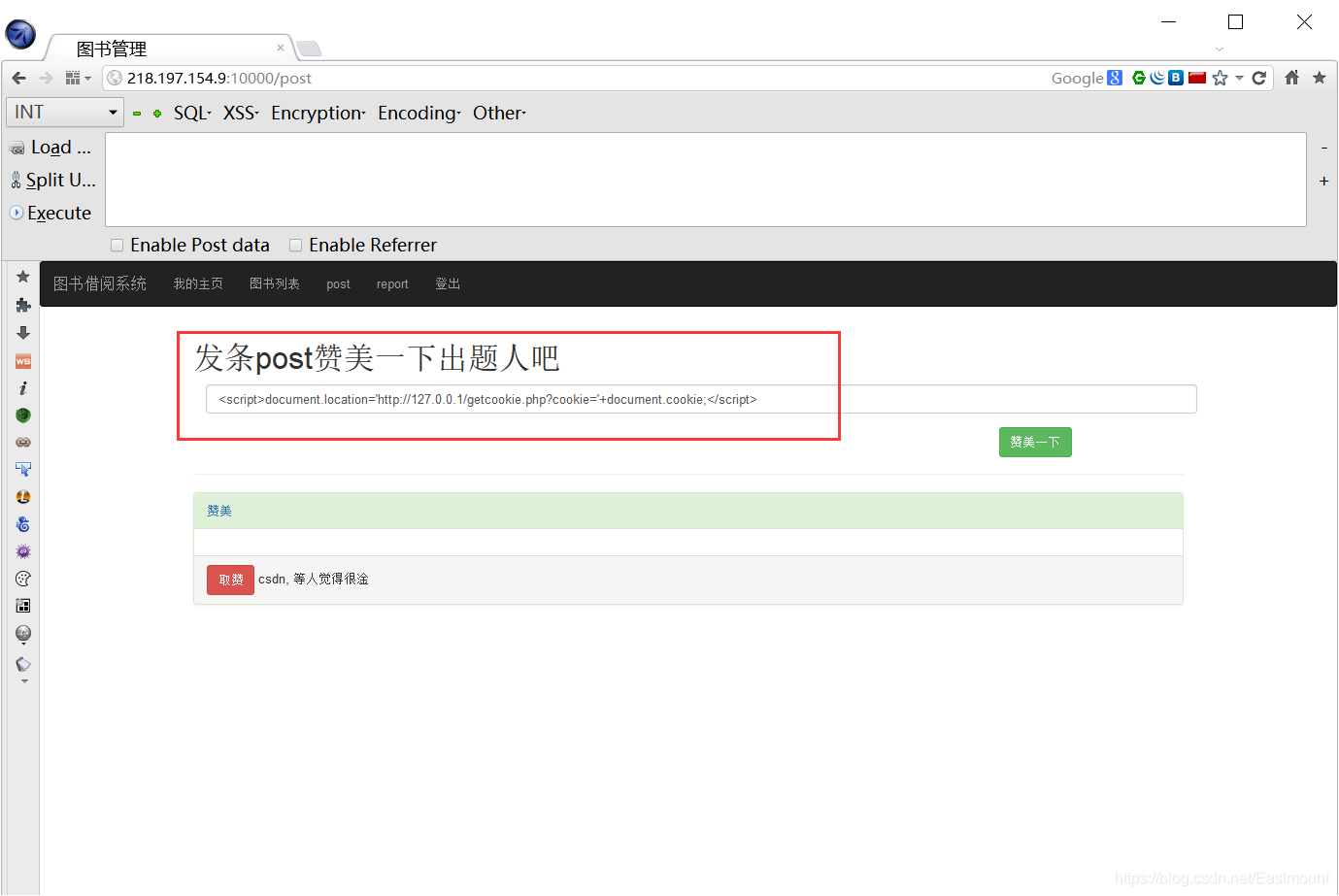Click the chain link sidebar icon

[23, 443]
